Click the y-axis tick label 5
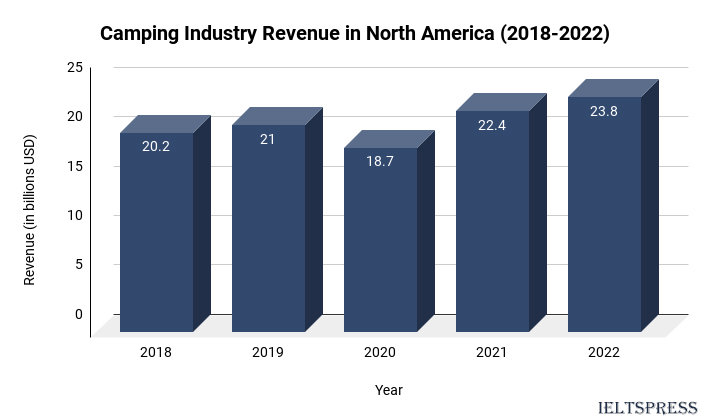 coord(79,264)
